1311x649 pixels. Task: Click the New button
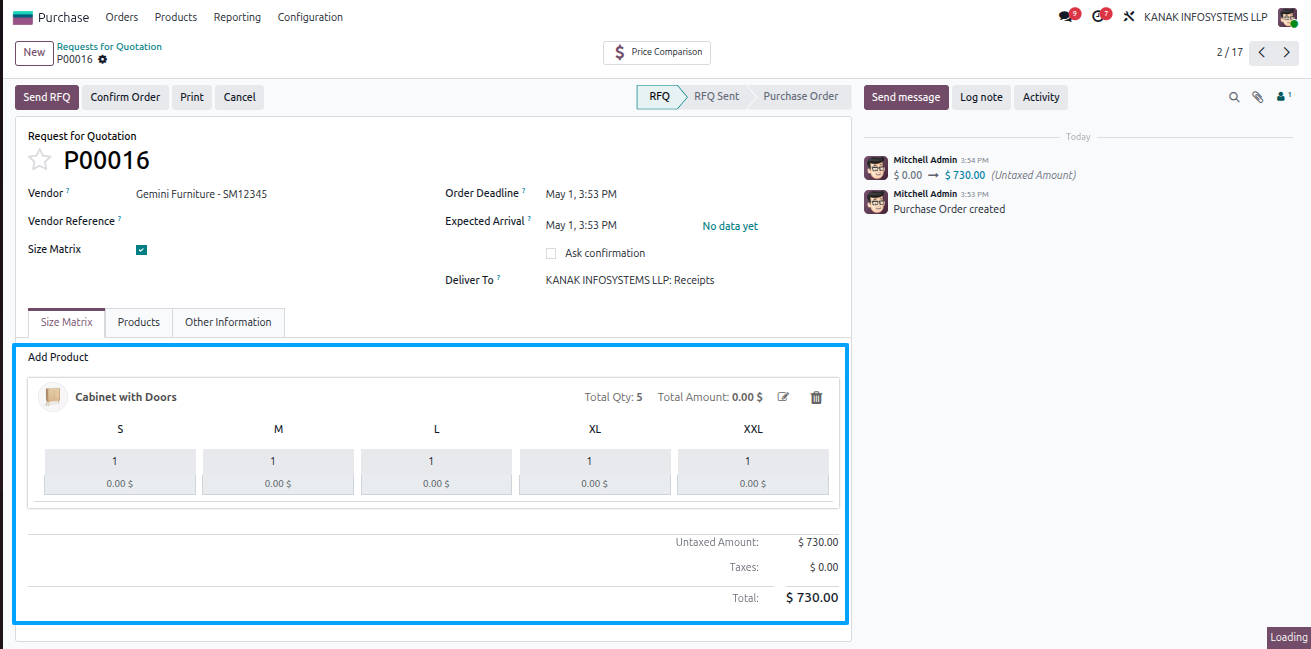pyautogui.click(x=34, y=52)
